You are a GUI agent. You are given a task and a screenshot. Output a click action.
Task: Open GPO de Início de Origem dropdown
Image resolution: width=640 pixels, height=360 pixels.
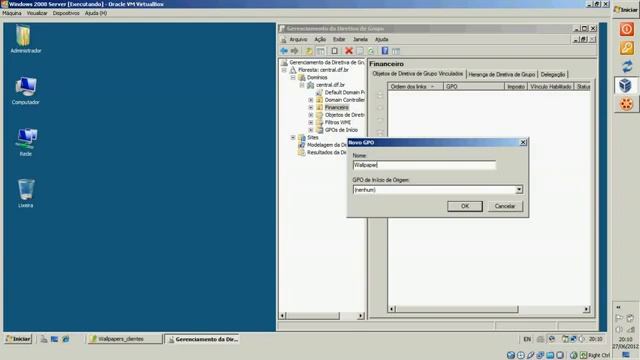coord(519,190)
